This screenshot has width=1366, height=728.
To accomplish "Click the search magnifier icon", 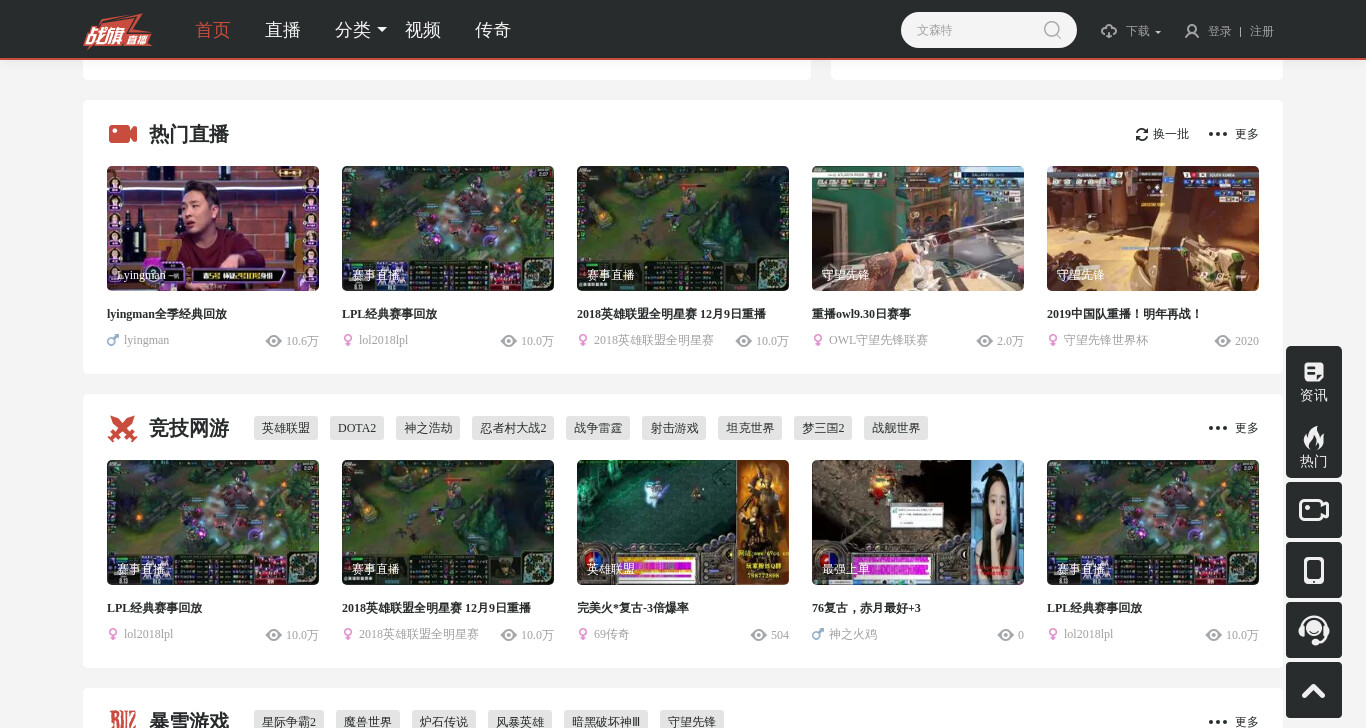I will (x=1052, y=30).
